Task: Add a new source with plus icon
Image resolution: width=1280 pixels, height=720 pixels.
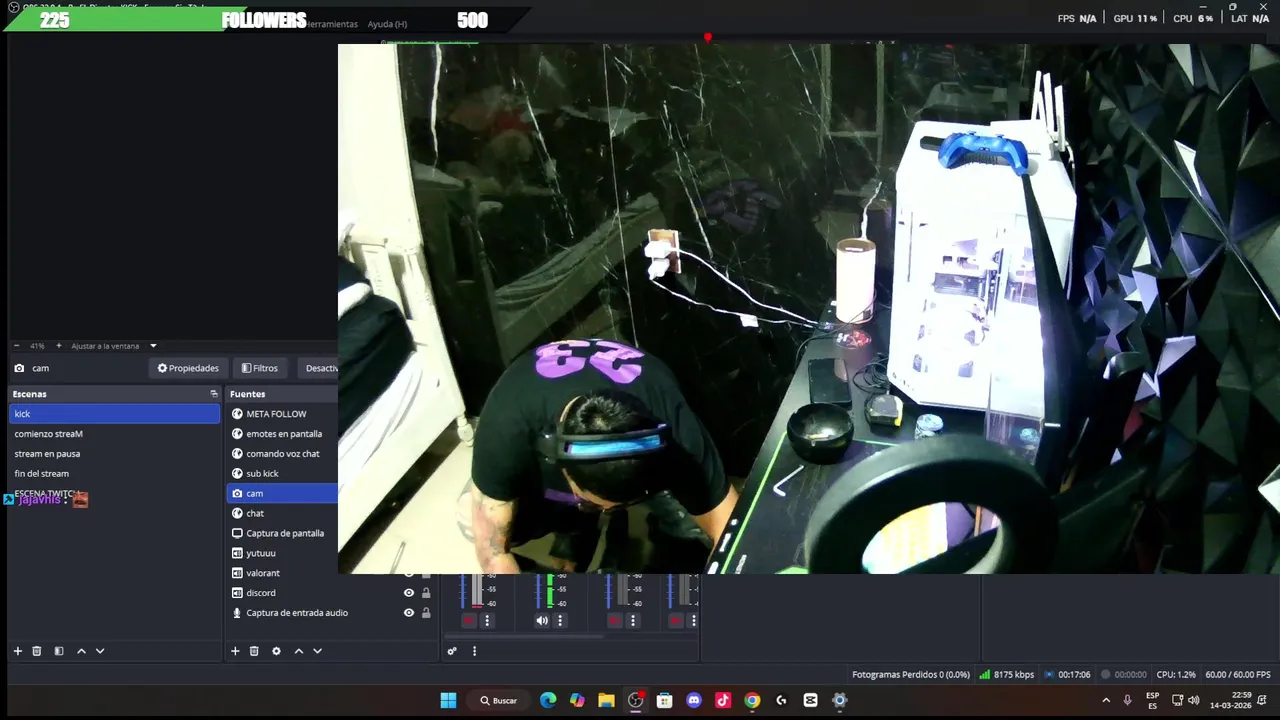Action: coord(235,651)
